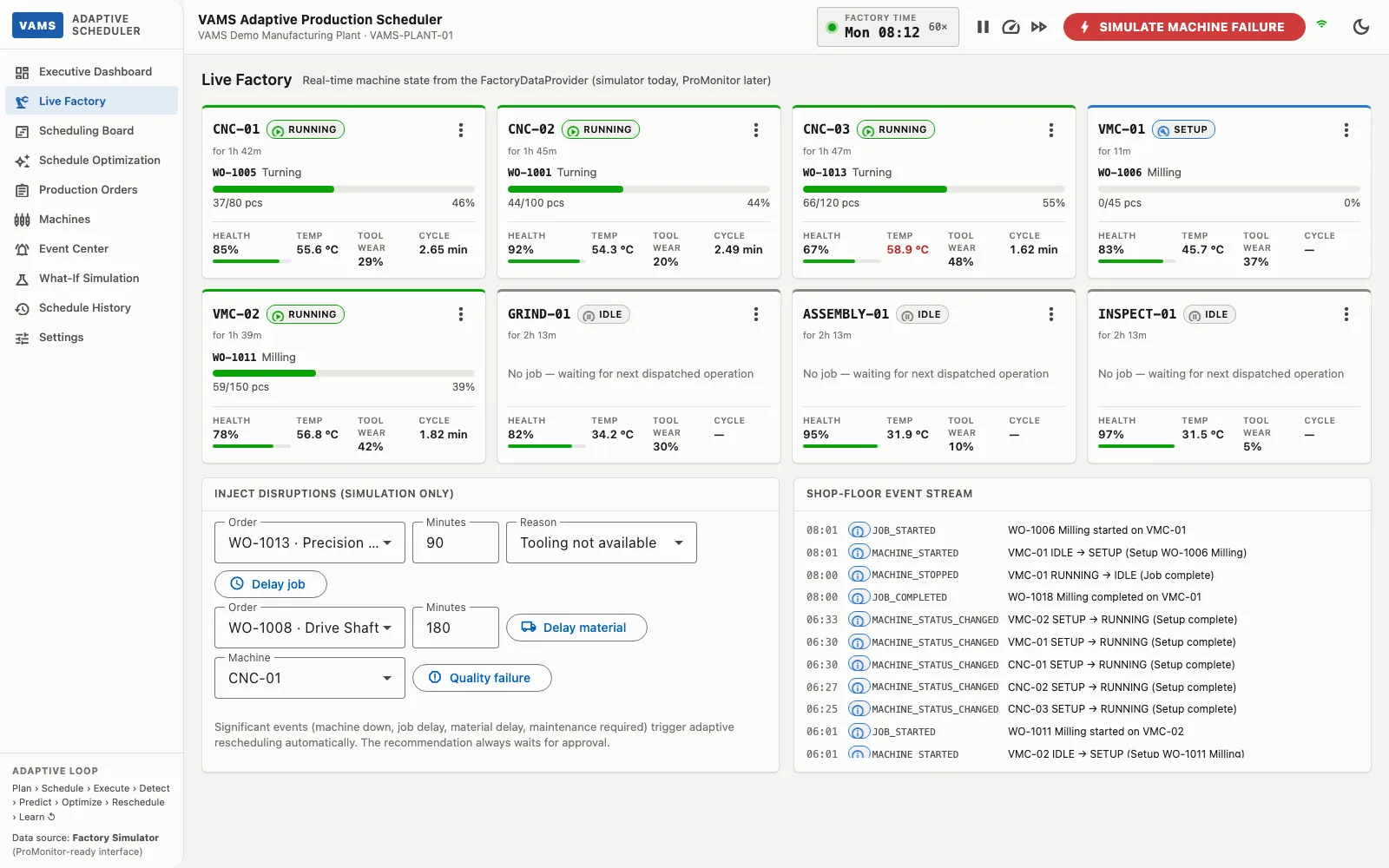Click CNC-03 temperature value 58.9 °C
The width and height of the screenshot is (1389, 868).
point(907,250)
